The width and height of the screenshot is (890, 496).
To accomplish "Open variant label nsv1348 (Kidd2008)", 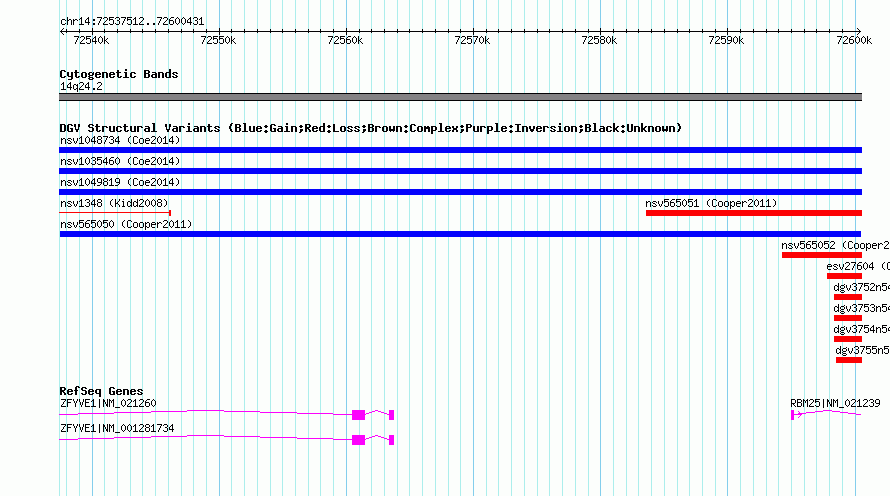I will [114, 203].
